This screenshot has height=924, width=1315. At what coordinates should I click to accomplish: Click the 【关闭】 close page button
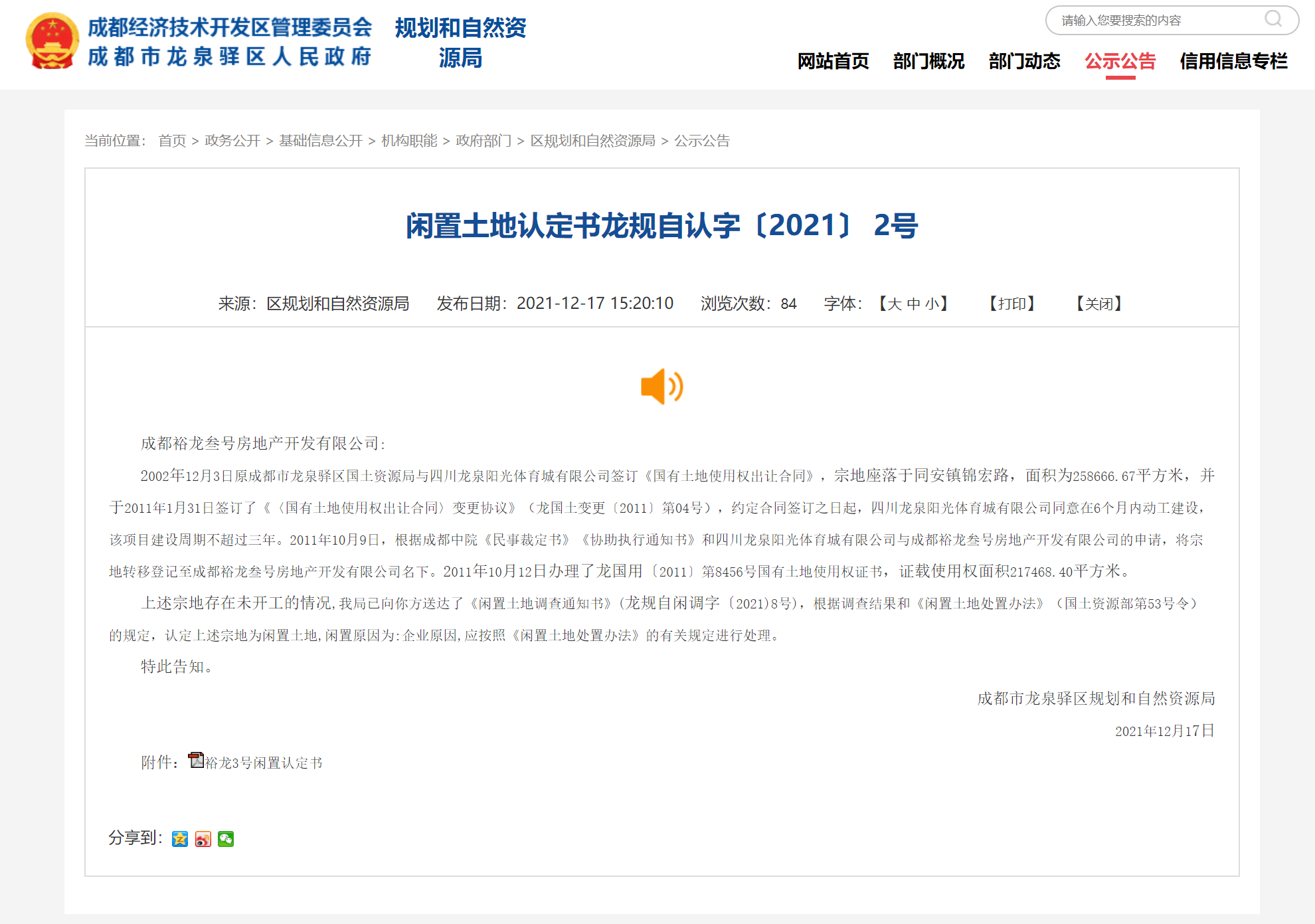click(x=1099, y=304)
